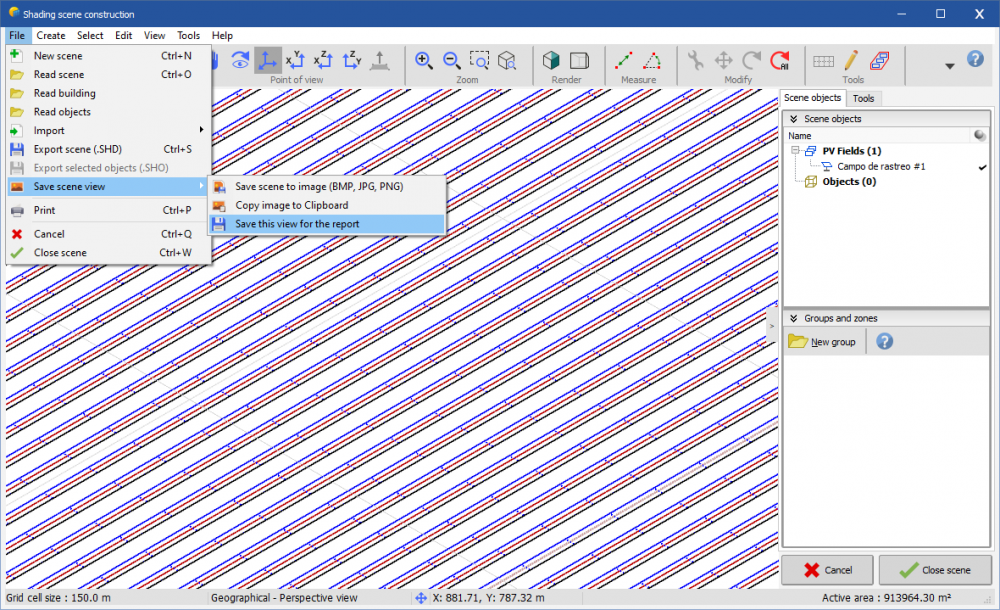The width and height of the screenshot is (1000, 610).
Task: Select the pencil editing tool icon
Action: tap(851, 60)
